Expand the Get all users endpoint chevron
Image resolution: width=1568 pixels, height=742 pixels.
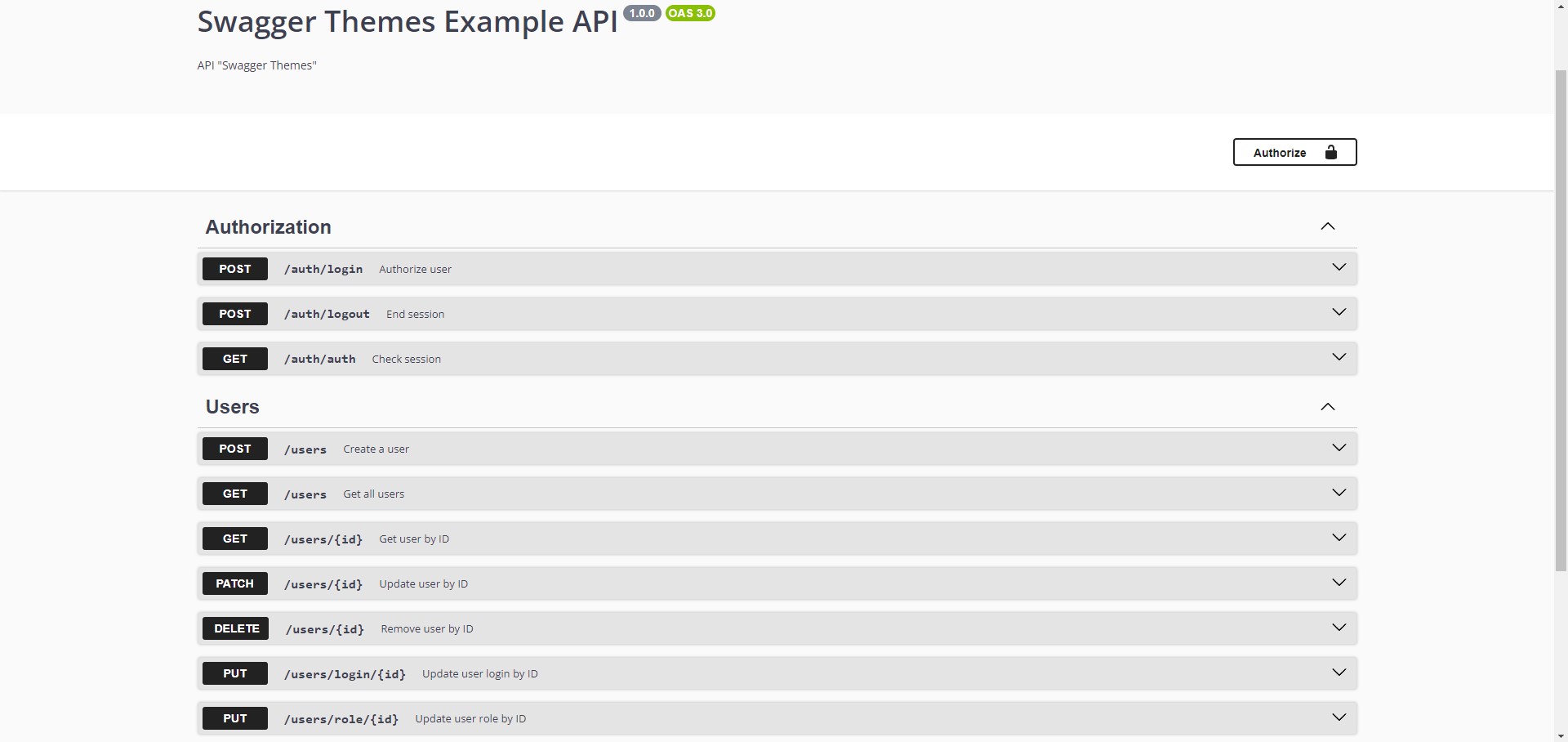1339,493
